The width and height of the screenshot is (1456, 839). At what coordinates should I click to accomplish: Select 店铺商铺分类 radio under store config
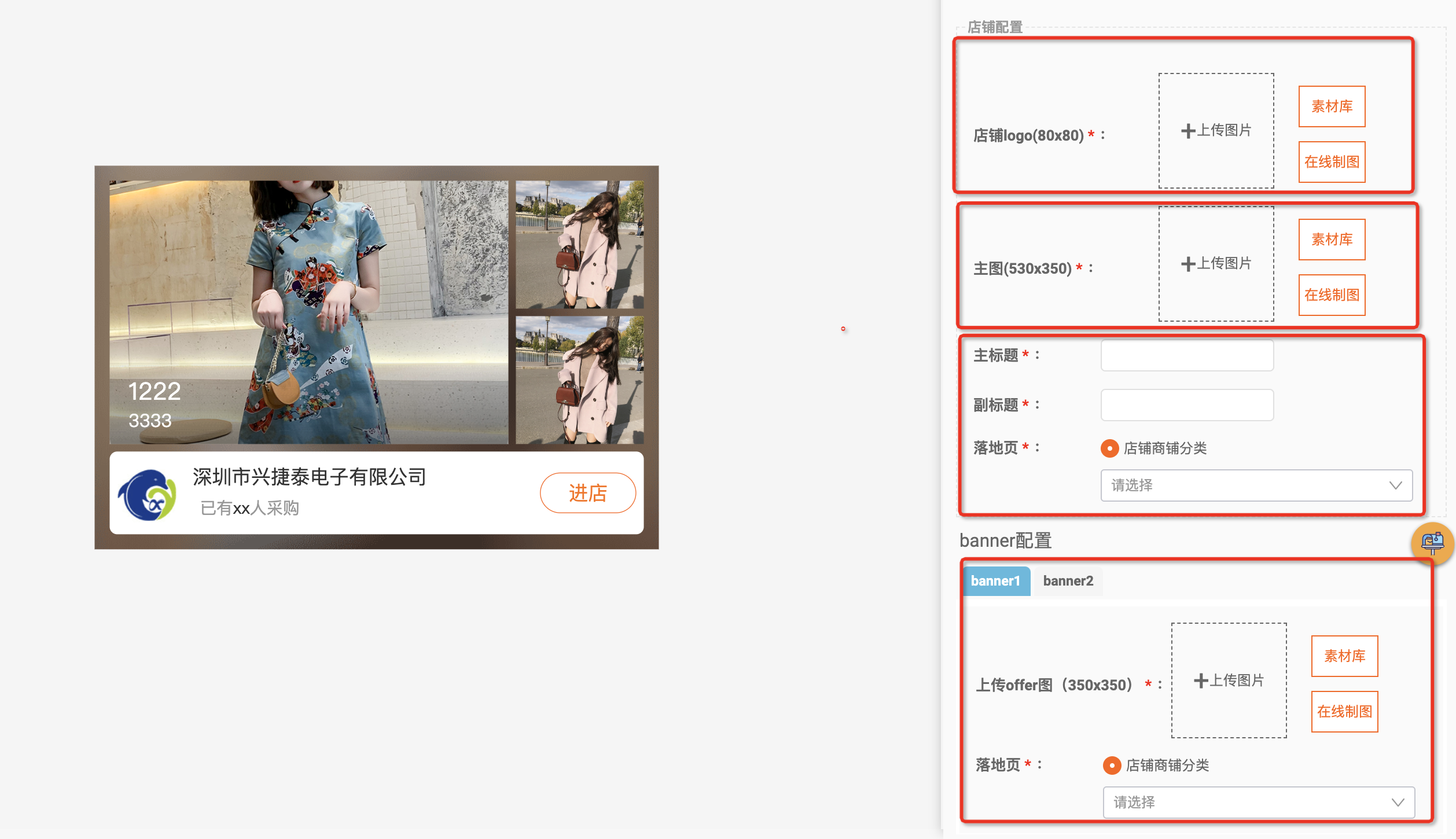point(1109,448)
